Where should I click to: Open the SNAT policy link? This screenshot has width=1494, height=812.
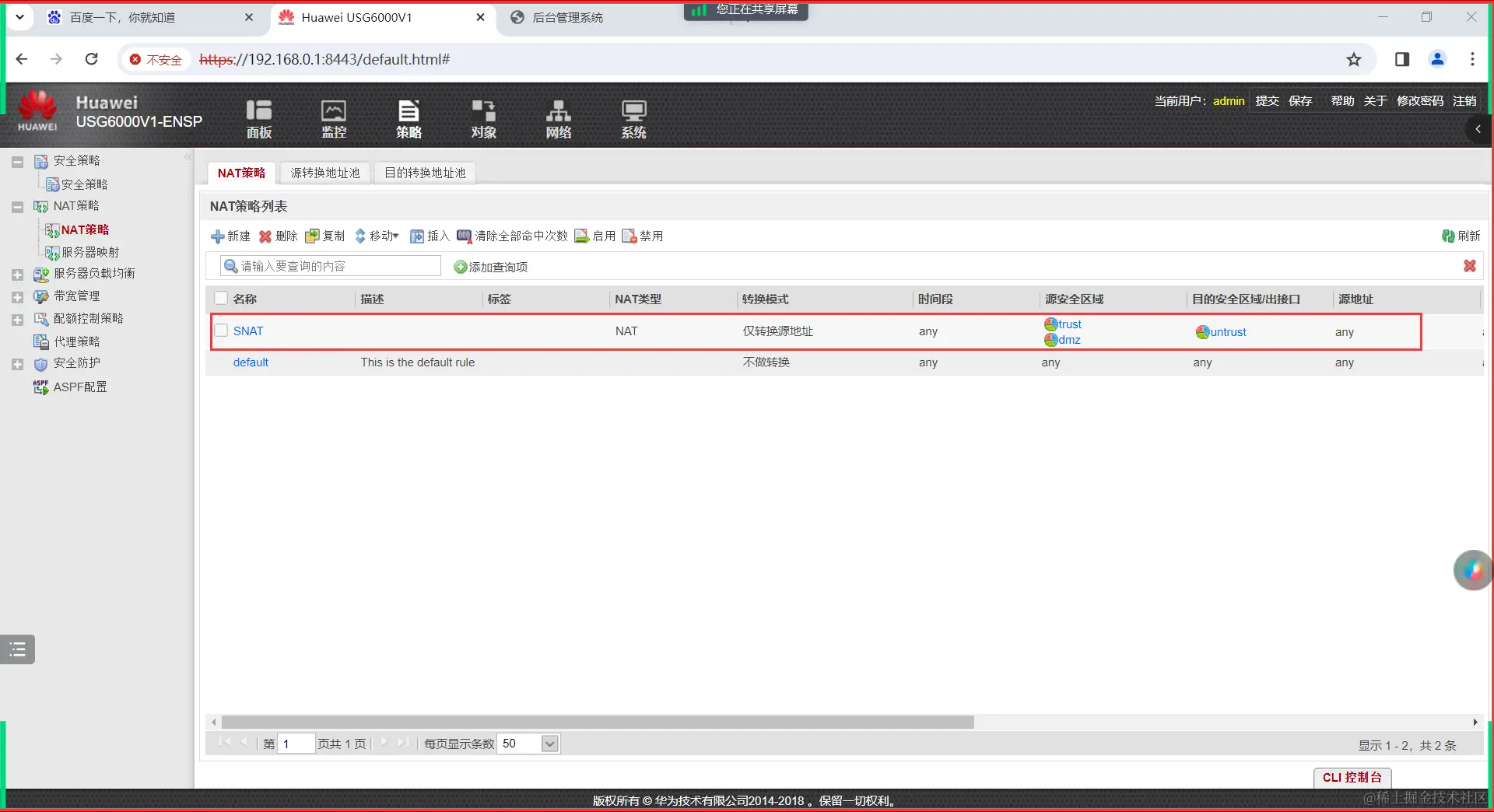click(x=248, y=331)
